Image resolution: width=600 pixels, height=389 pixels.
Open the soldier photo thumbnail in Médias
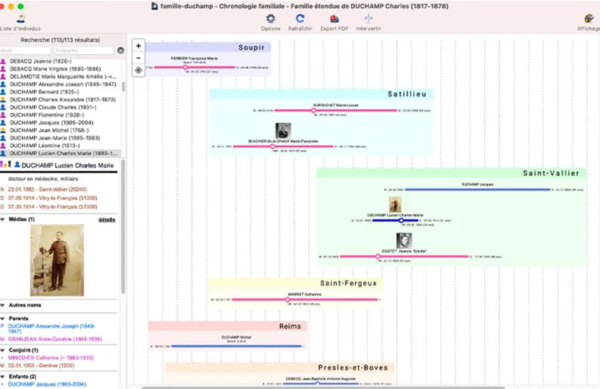[57, 260]
